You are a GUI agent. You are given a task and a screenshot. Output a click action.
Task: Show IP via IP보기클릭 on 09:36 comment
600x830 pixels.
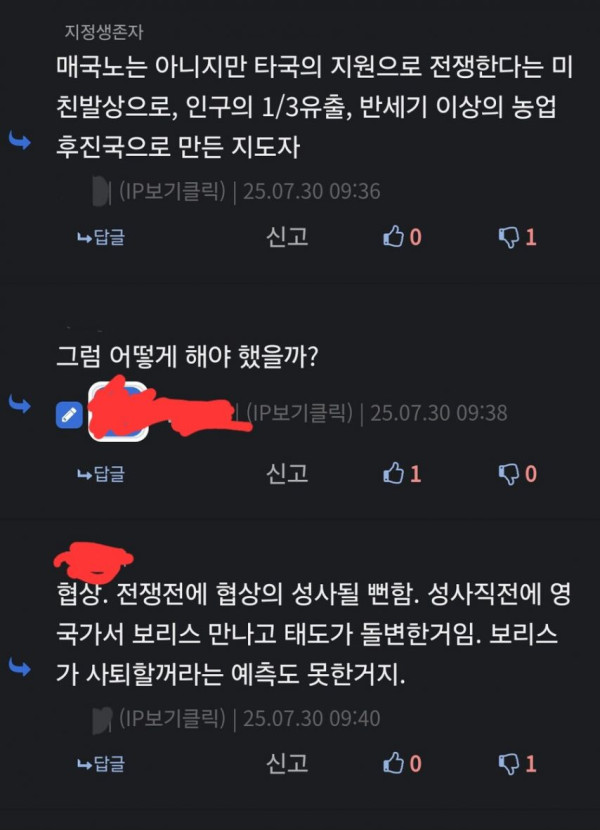tap(172, 191)
